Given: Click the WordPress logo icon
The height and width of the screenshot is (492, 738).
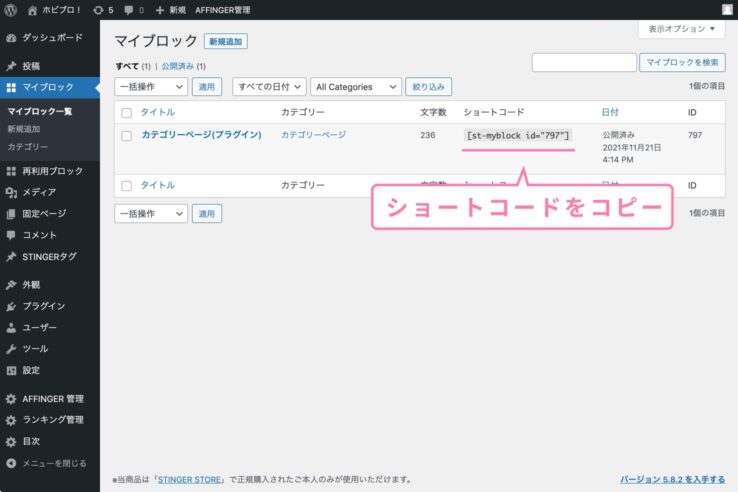Looking at the screenshot, I should pos(10,10).
